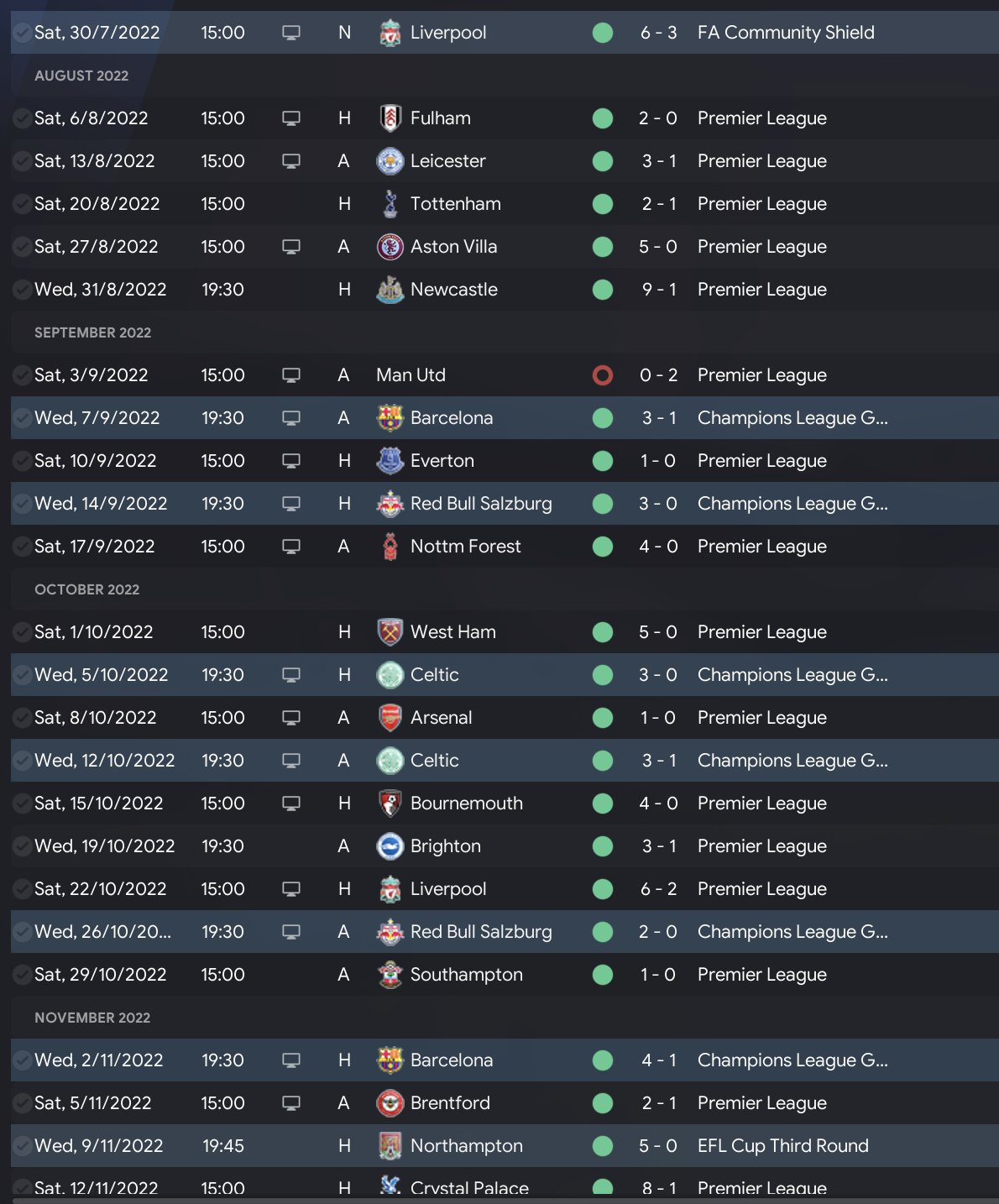Click the Brighton club badge
This screenshot has width=999, height=1204.
[x=390, y=846]
